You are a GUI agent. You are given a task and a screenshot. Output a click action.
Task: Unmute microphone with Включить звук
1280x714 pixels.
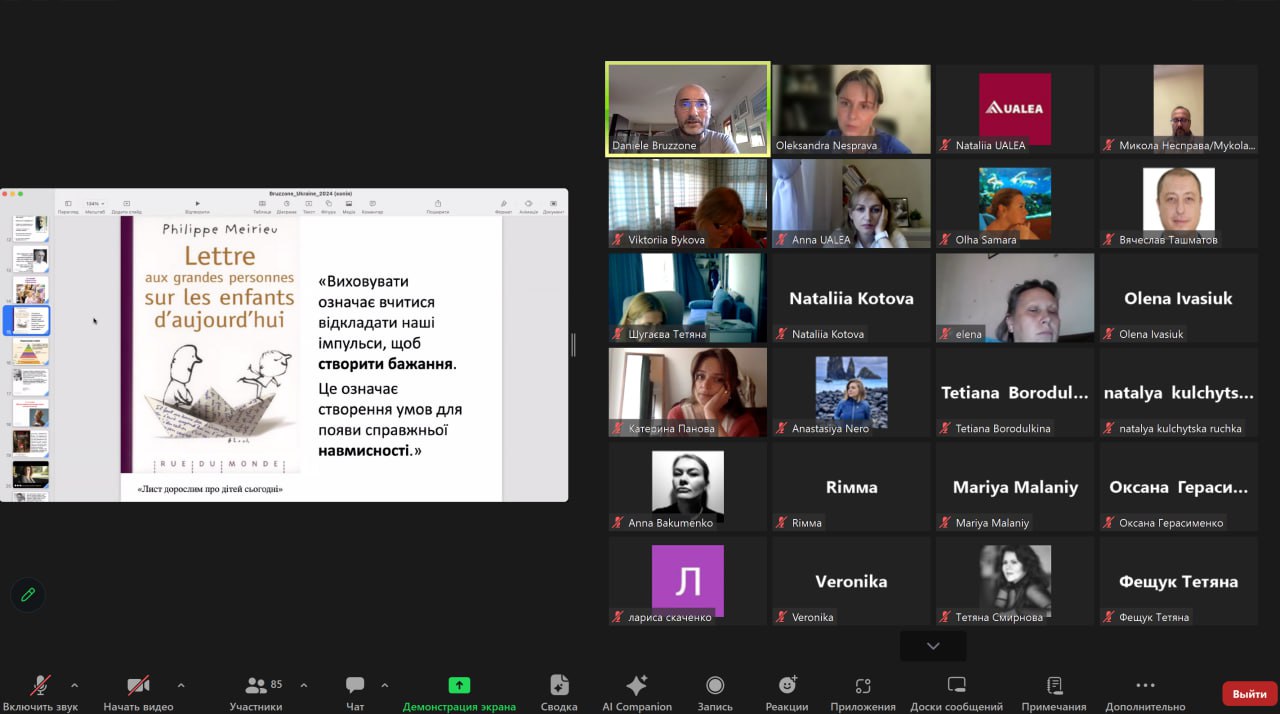click(41, 686)
